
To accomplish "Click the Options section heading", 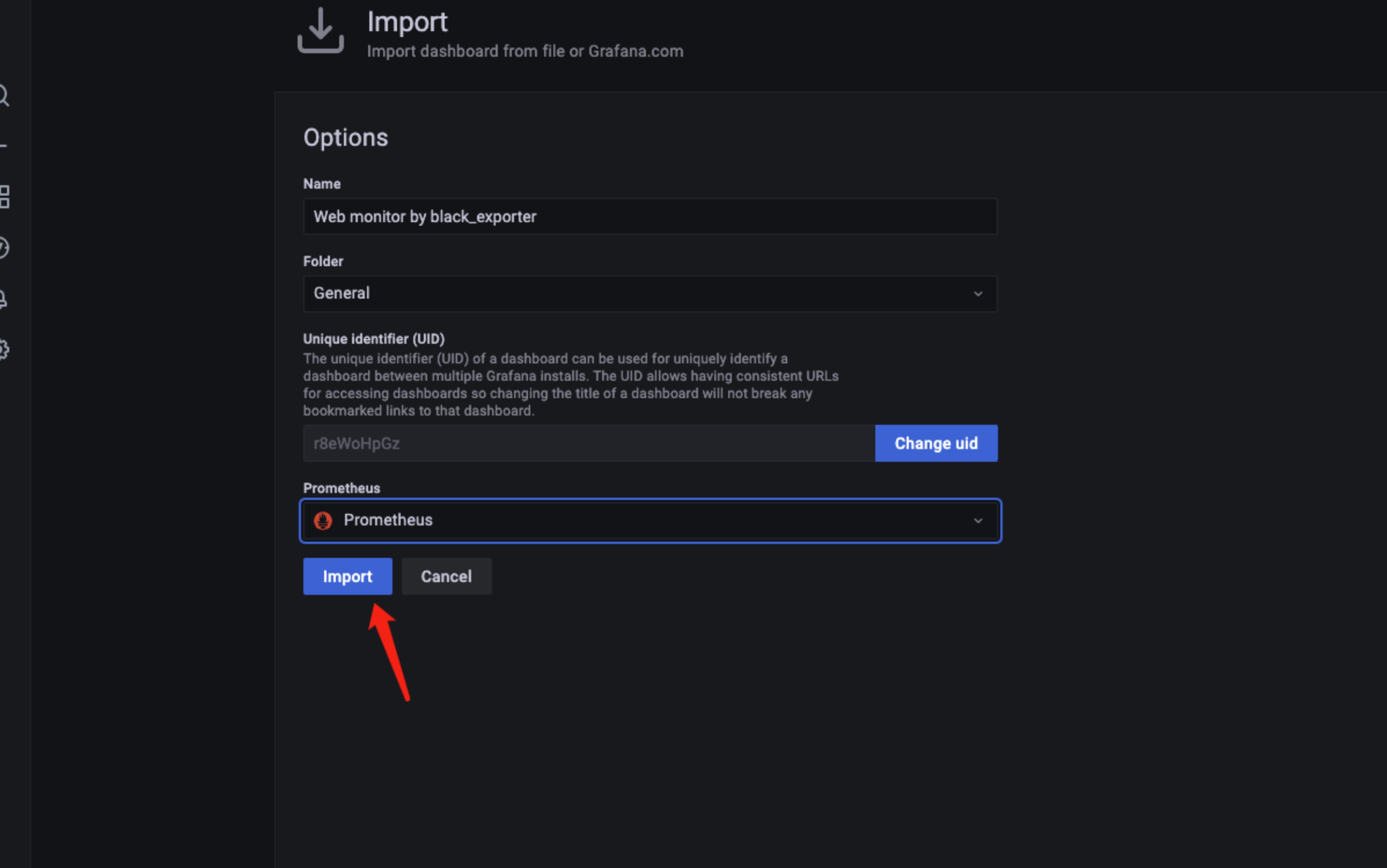I will click(345, 138).
